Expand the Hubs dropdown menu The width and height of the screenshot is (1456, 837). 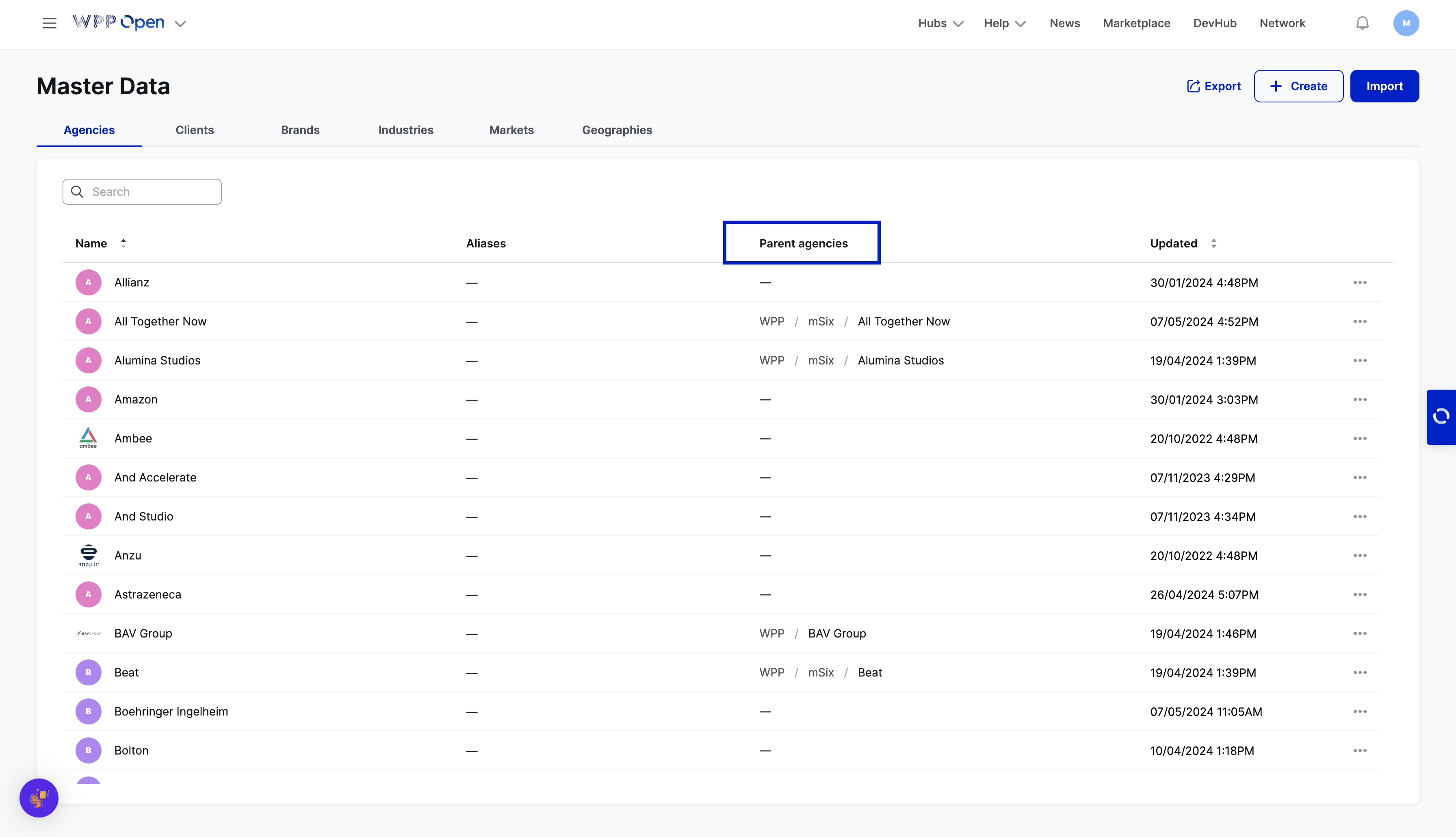click(x=940, y=23)
